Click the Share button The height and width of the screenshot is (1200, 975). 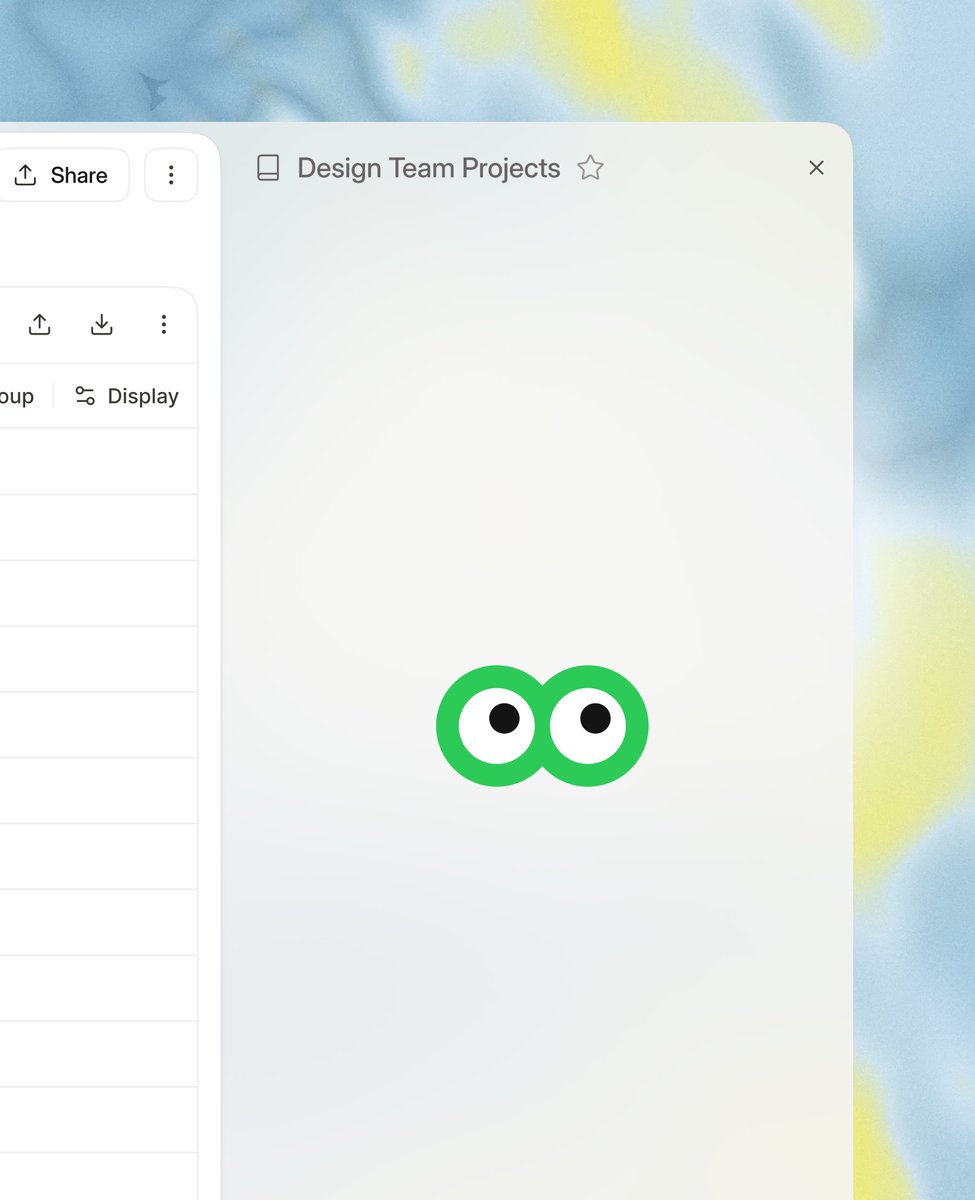tap(62, 176)
